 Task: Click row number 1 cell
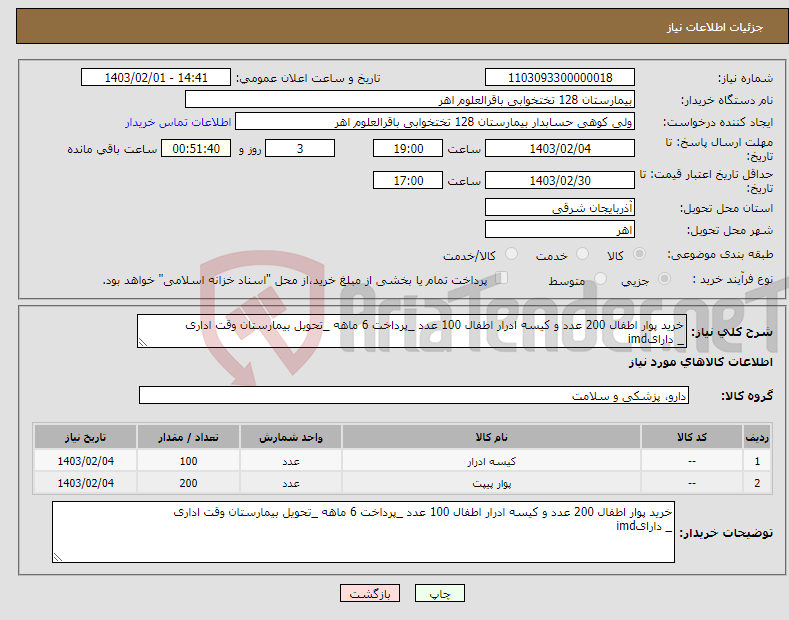(757, 461)
